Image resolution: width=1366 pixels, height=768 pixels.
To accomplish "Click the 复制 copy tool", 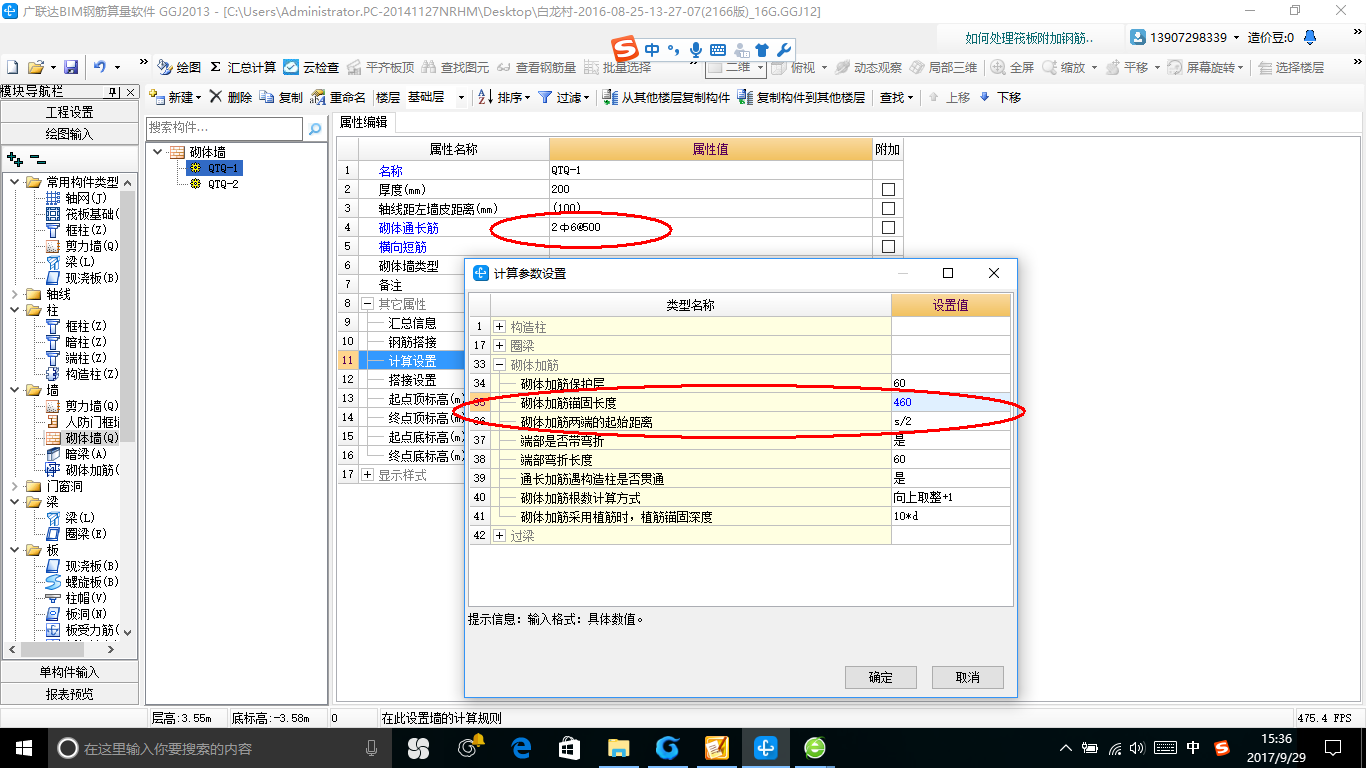I will (281, 97).
